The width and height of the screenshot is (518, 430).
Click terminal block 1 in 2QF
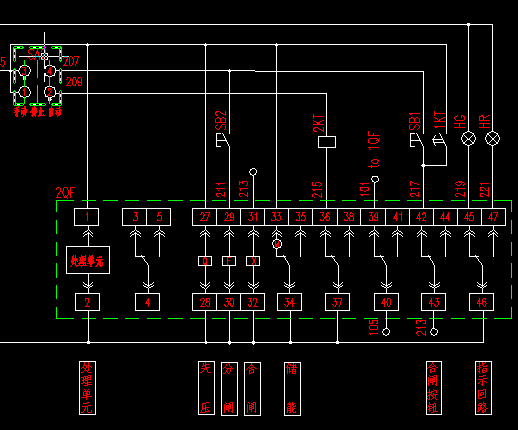pyautogui.click(x=86, y=217)
